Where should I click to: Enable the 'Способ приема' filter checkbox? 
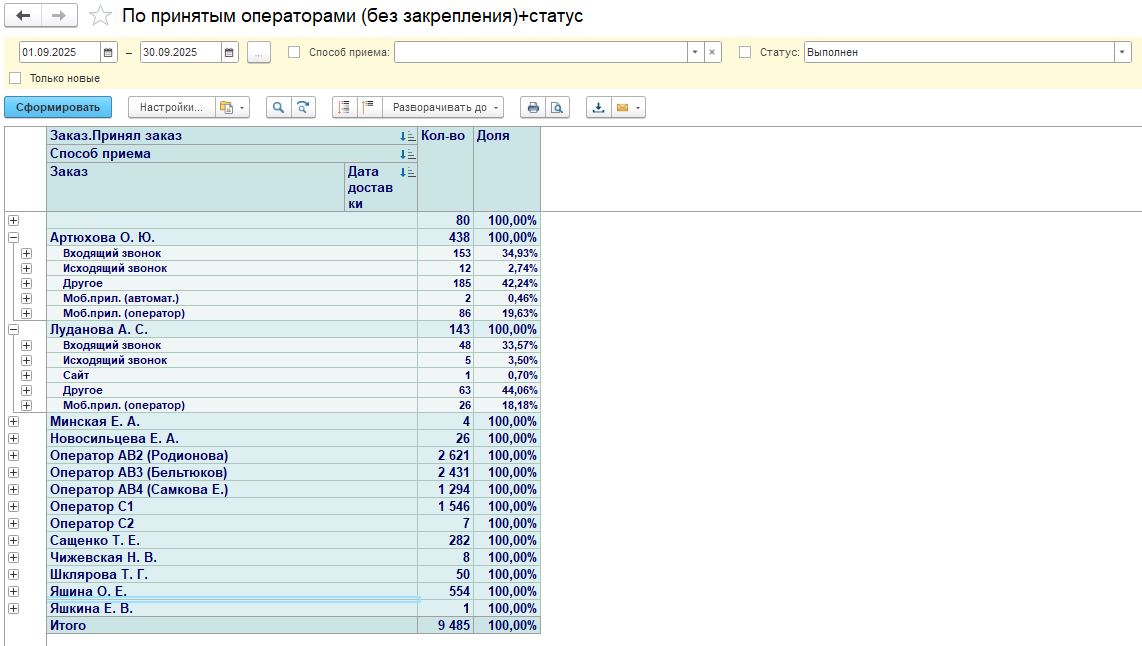tap(294, 52)
